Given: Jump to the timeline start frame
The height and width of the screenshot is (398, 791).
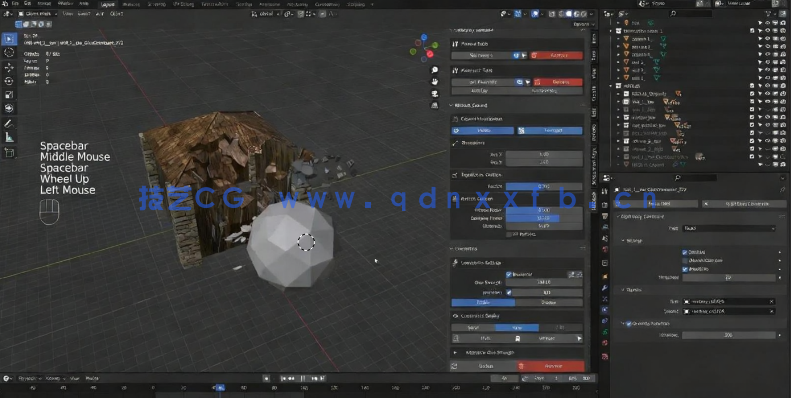Looking at the screenshot, I should click(x=284, y=378).
